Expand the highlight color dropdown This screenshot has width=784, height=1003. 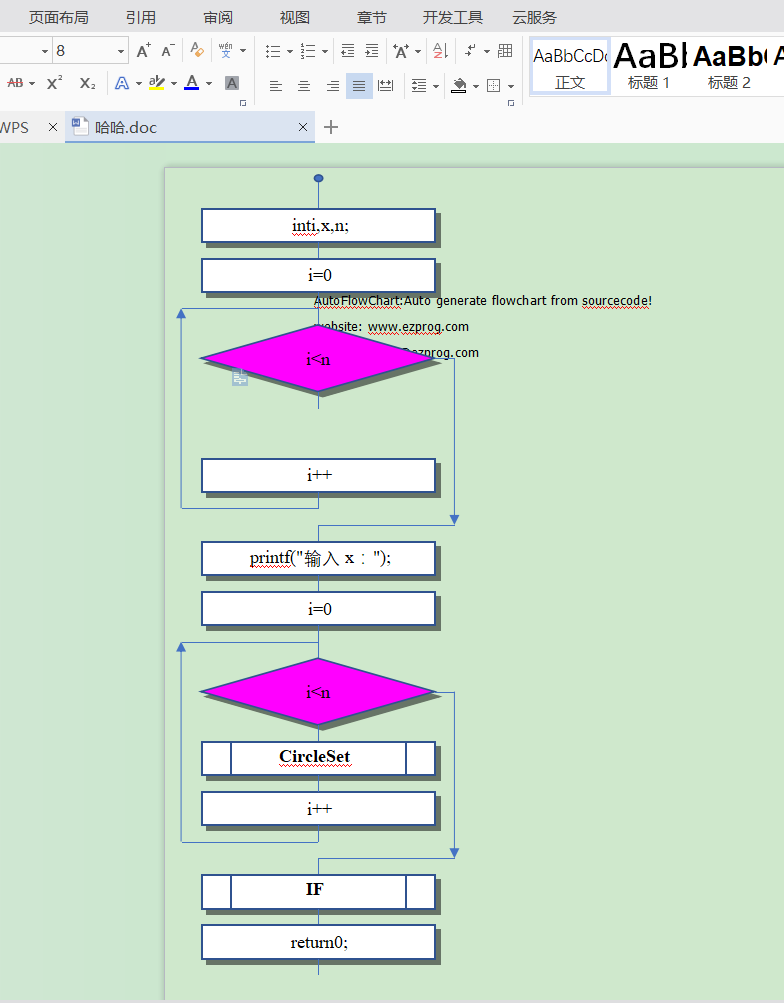point(174,84)
